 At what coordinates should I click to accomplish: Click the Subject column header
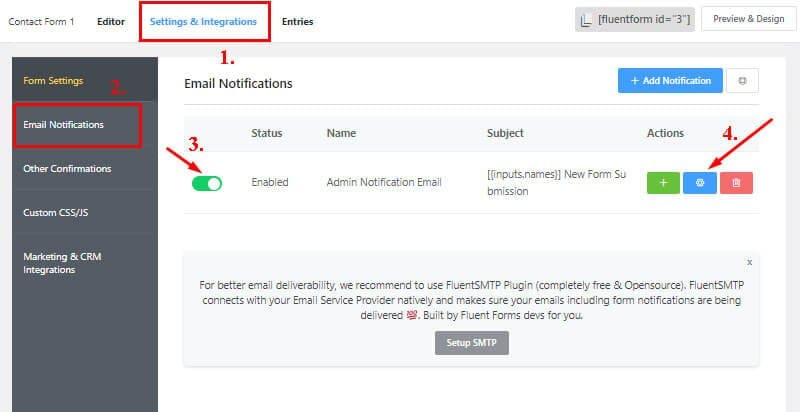pos(505,133)
